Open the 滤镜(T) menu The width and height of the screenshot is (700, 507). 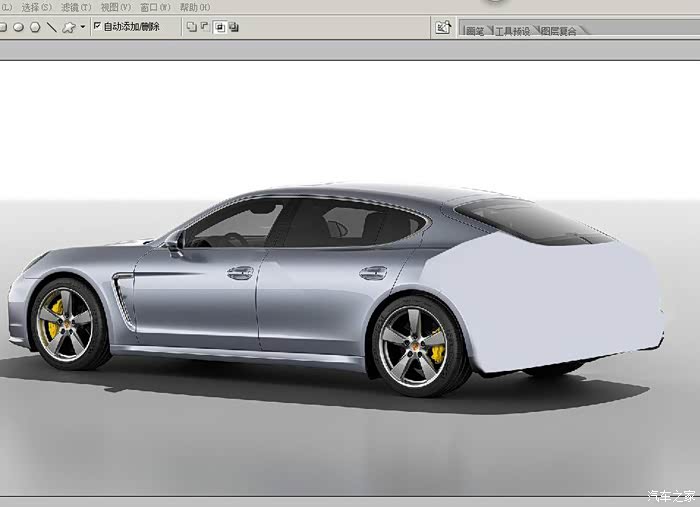click(76, 7)
